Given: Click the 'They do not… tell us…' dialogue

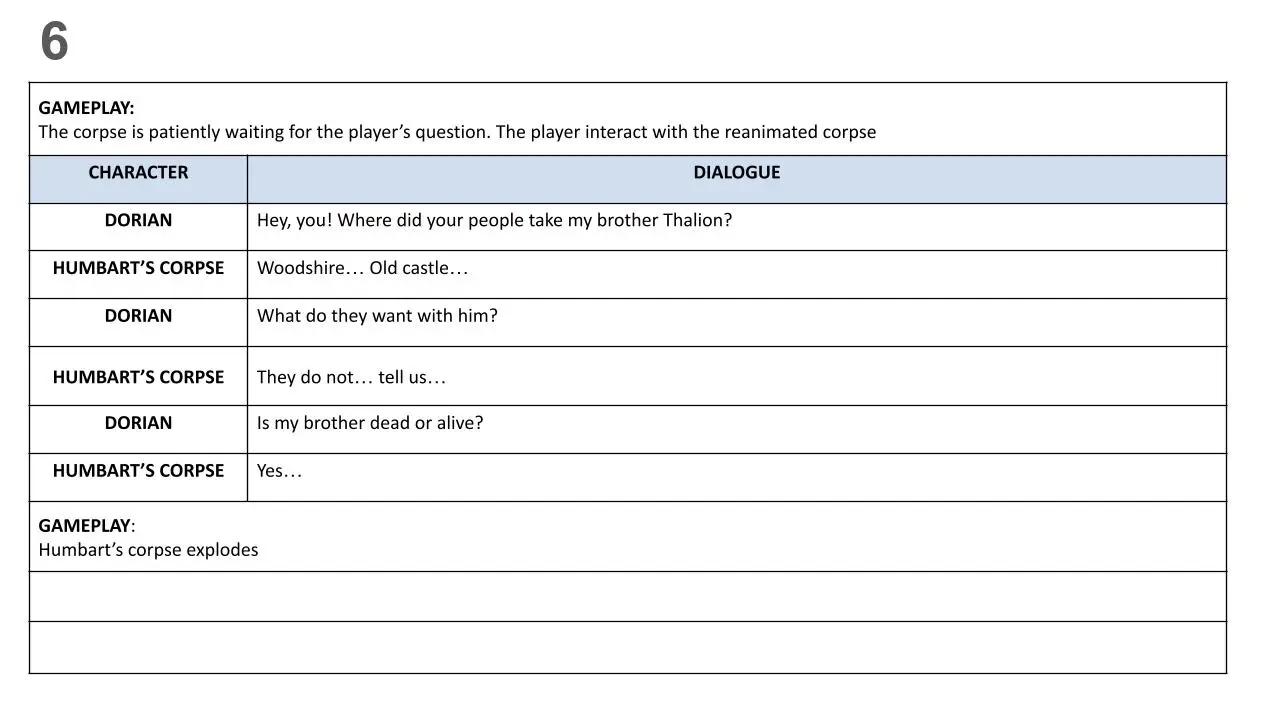Looking at the screenshot, I should click(351, 377).
